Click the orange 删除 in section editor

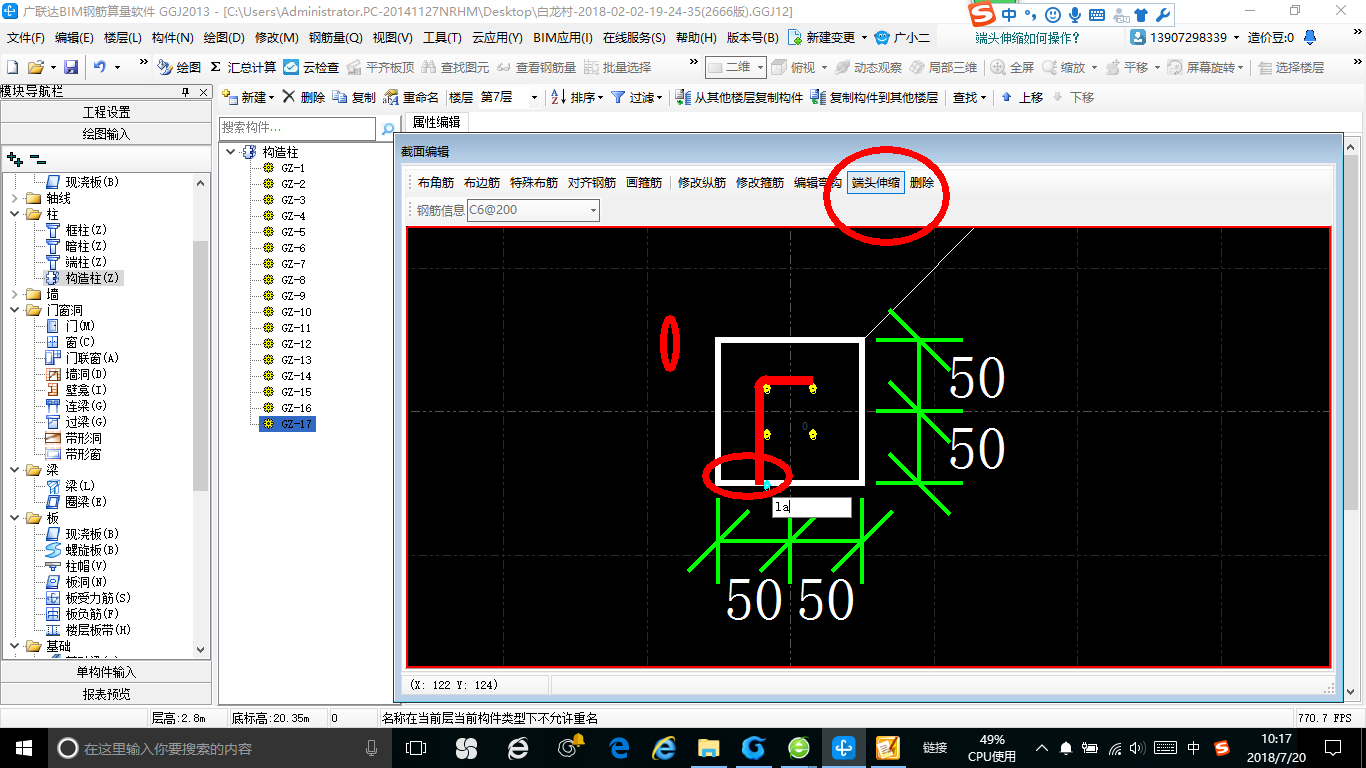(x=922, y=183)
